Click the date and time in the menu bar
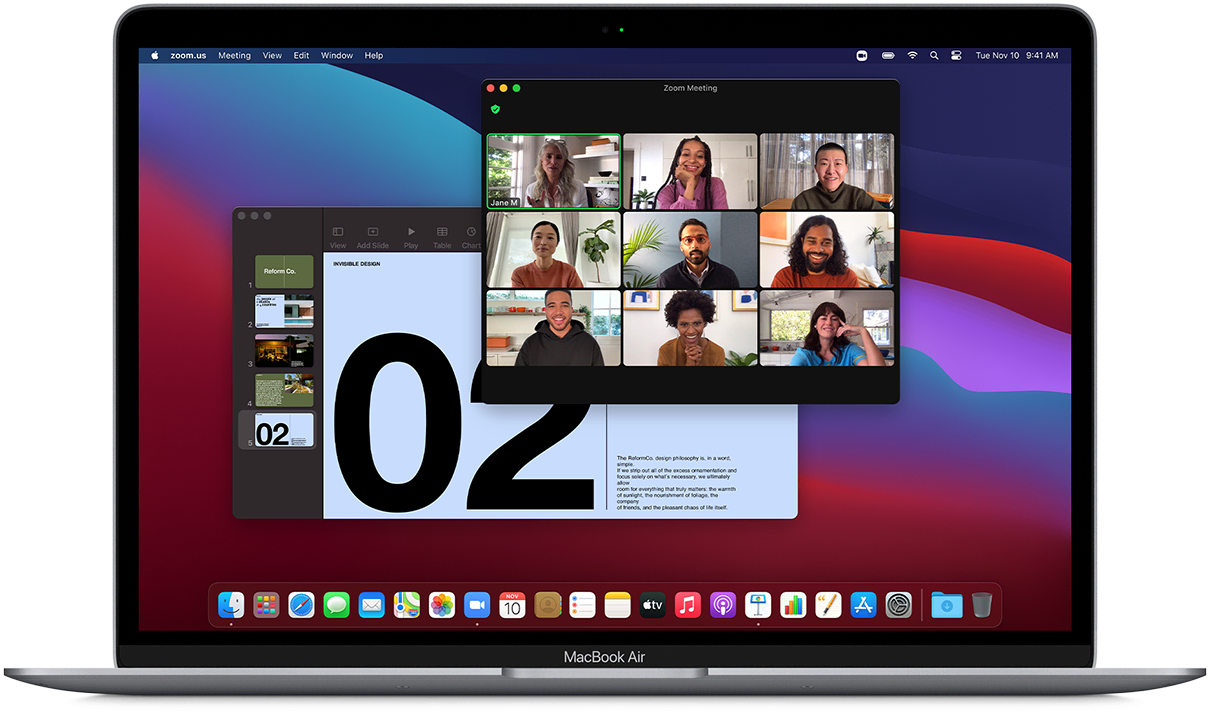Image resolution: width=1210 pixels, height=712 pixels. click(1016, 56)
